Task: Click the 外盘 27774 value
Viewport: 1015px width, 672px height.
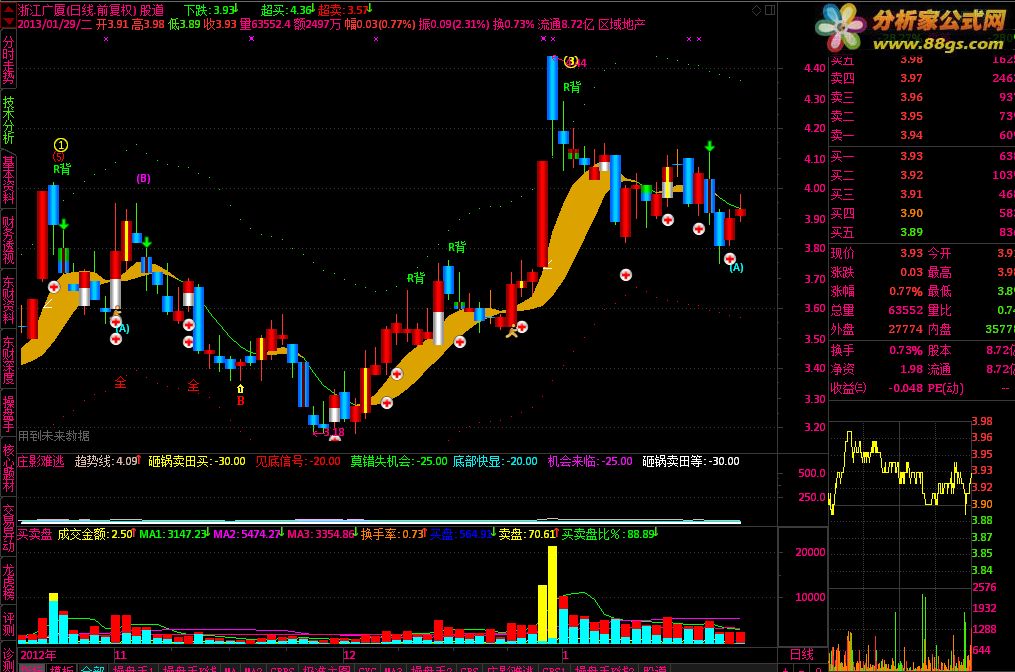Action: click(906, 329)
